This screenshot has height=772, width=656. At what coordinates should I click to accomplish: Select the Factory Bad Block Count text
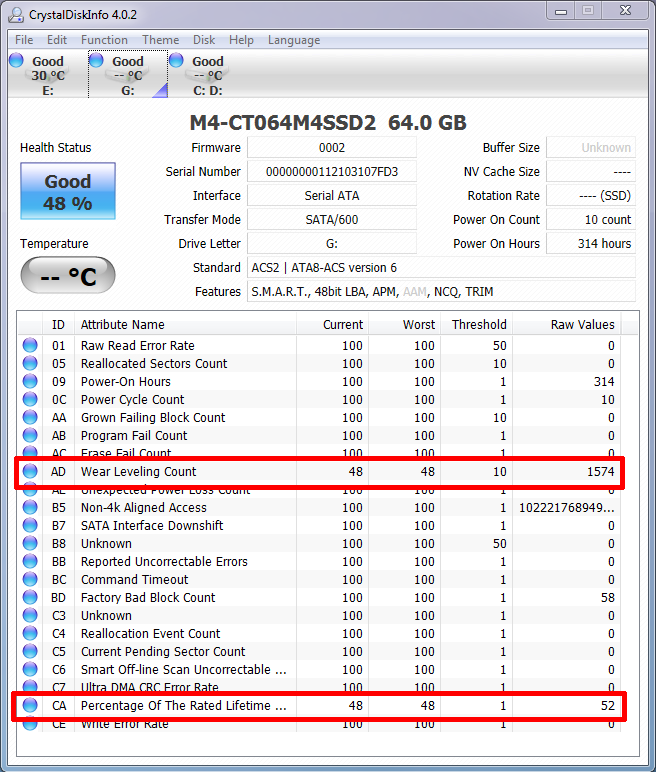(148, 598)
